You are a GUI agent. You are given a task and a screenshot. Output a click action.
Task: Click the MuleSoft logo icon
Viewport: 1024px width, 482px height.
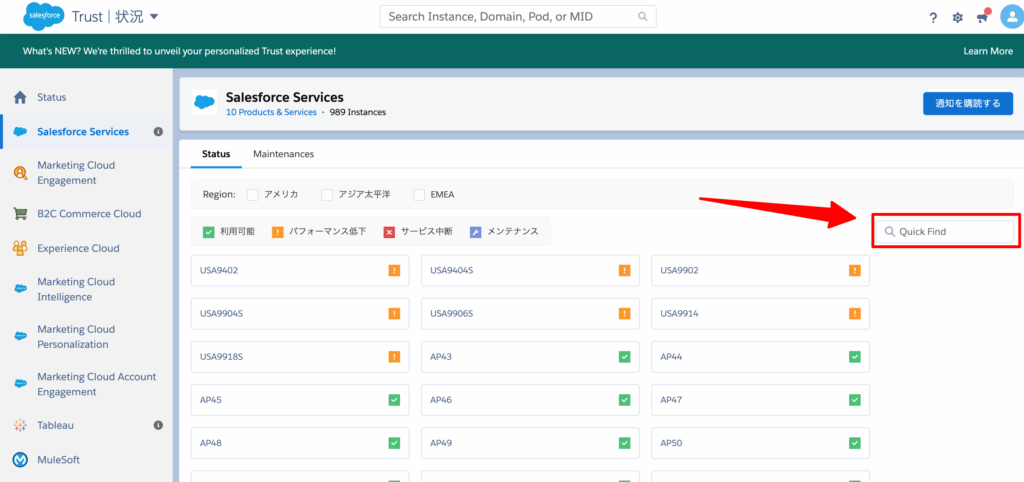click(x=20, y=460)
